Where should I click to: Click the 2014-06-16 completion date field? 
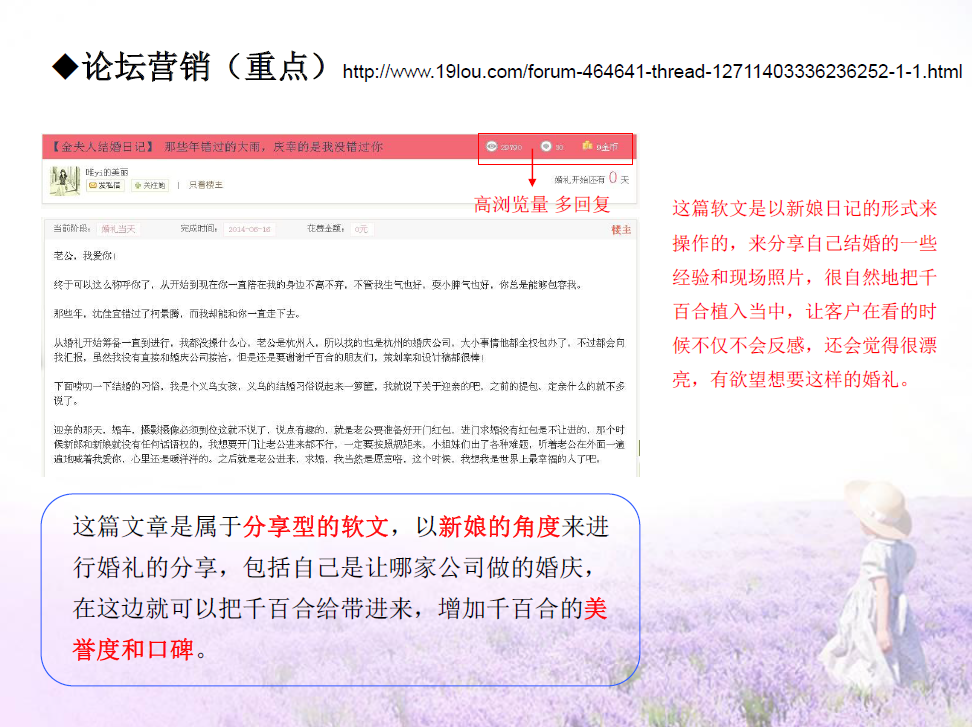248,229
